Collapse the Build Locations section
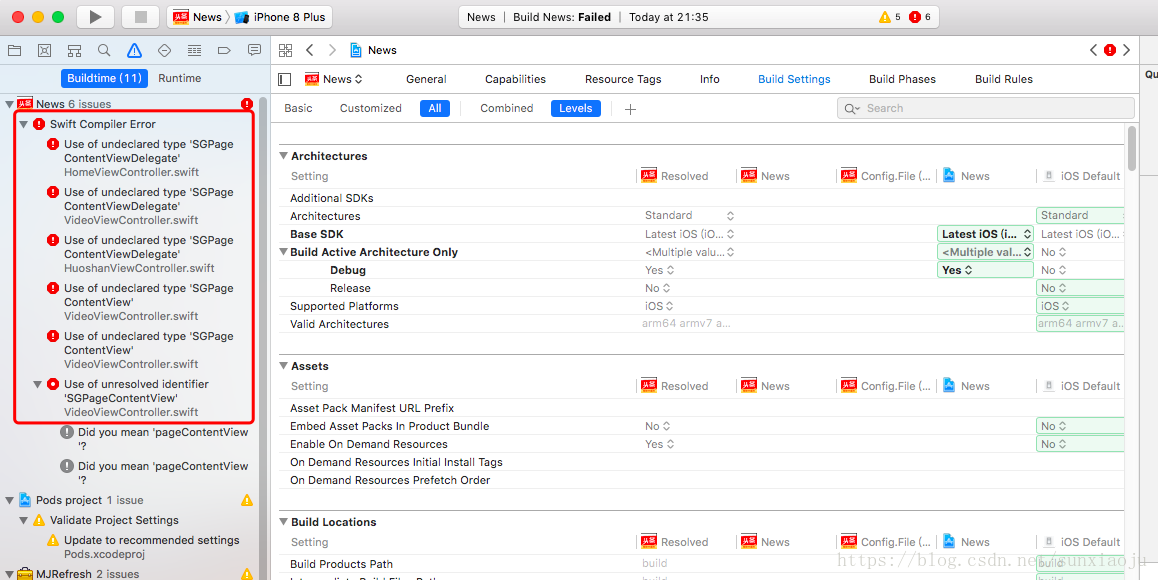The height and width of the screenshot is (580, 1158). (x=284, y=522)
